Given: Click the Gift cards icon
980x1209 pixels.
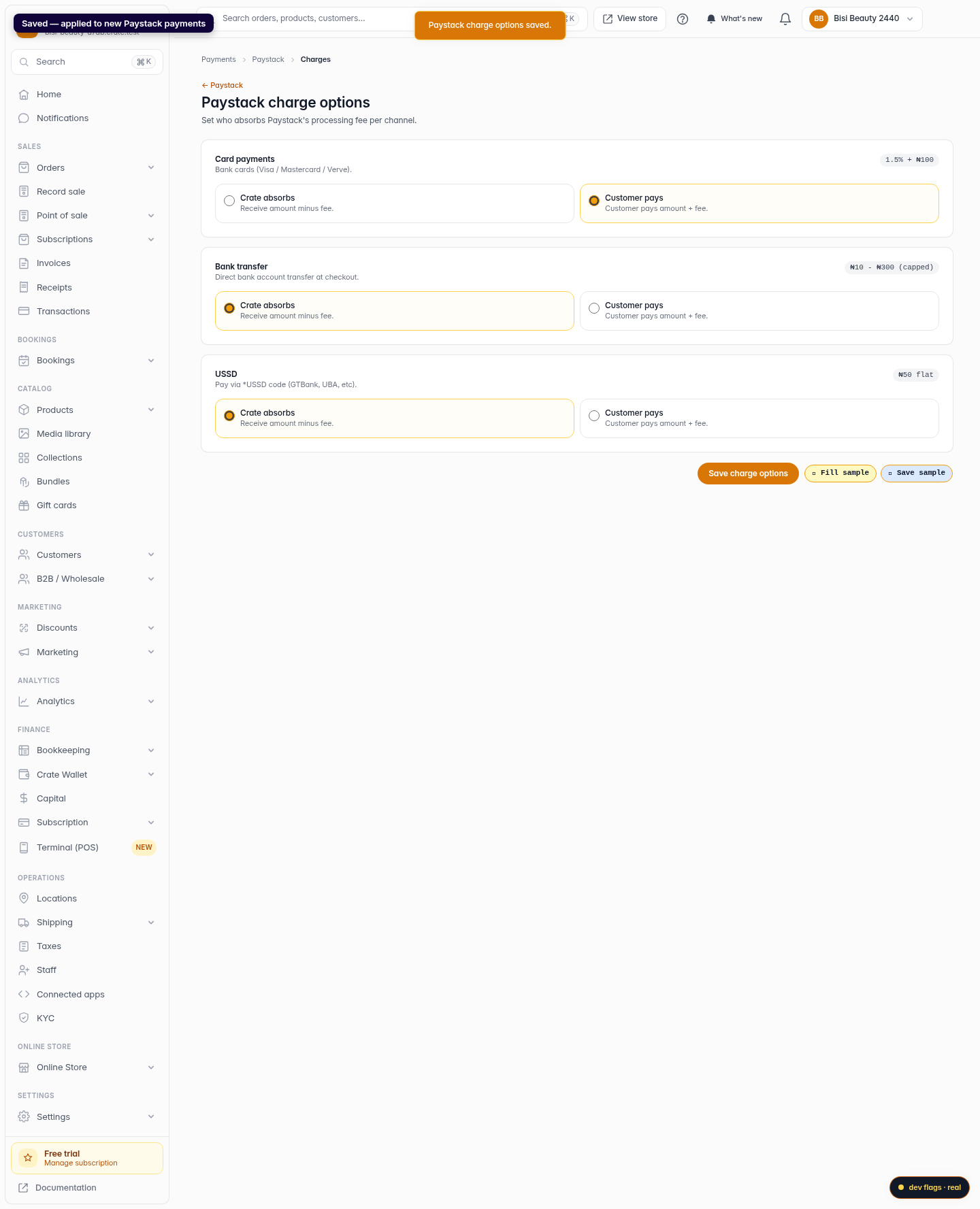Looking at the screenshot, I should [x=24, y=506].
